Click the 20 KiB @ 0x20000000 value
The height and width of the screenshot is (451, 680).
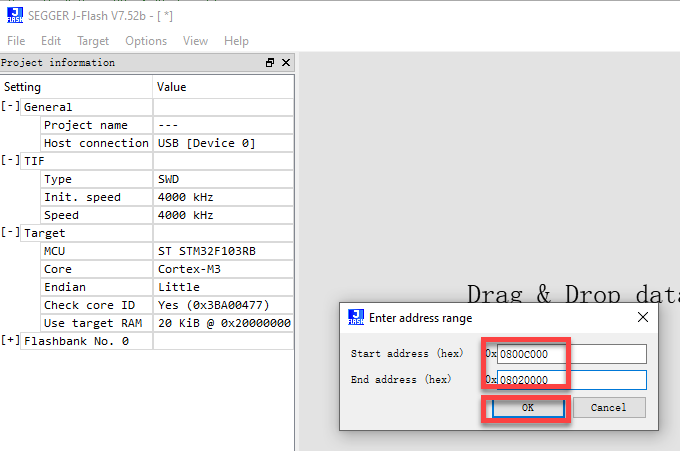pos(224,323)
